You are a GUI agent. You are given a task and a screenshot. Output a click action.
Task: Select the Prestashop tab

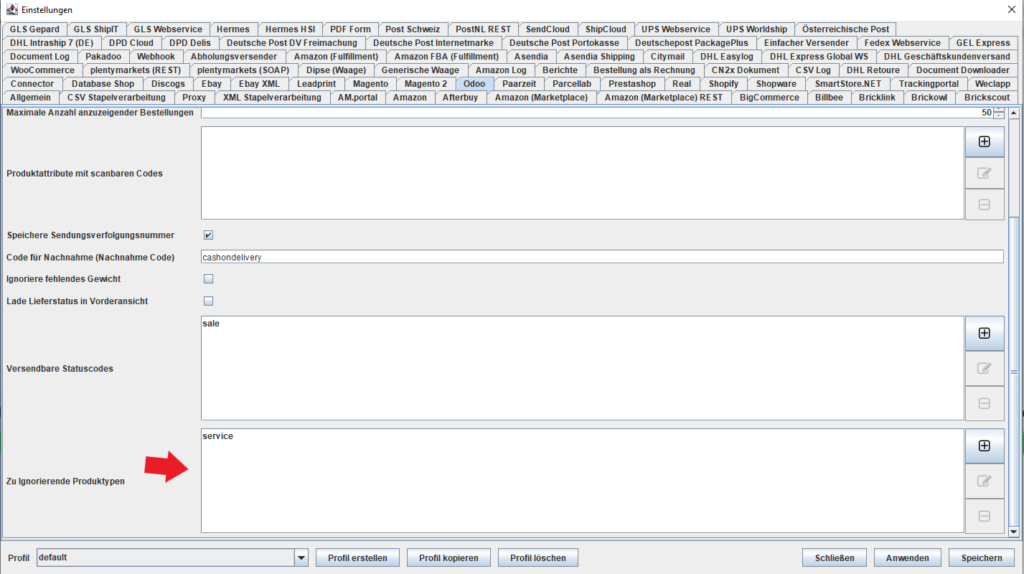632,84
